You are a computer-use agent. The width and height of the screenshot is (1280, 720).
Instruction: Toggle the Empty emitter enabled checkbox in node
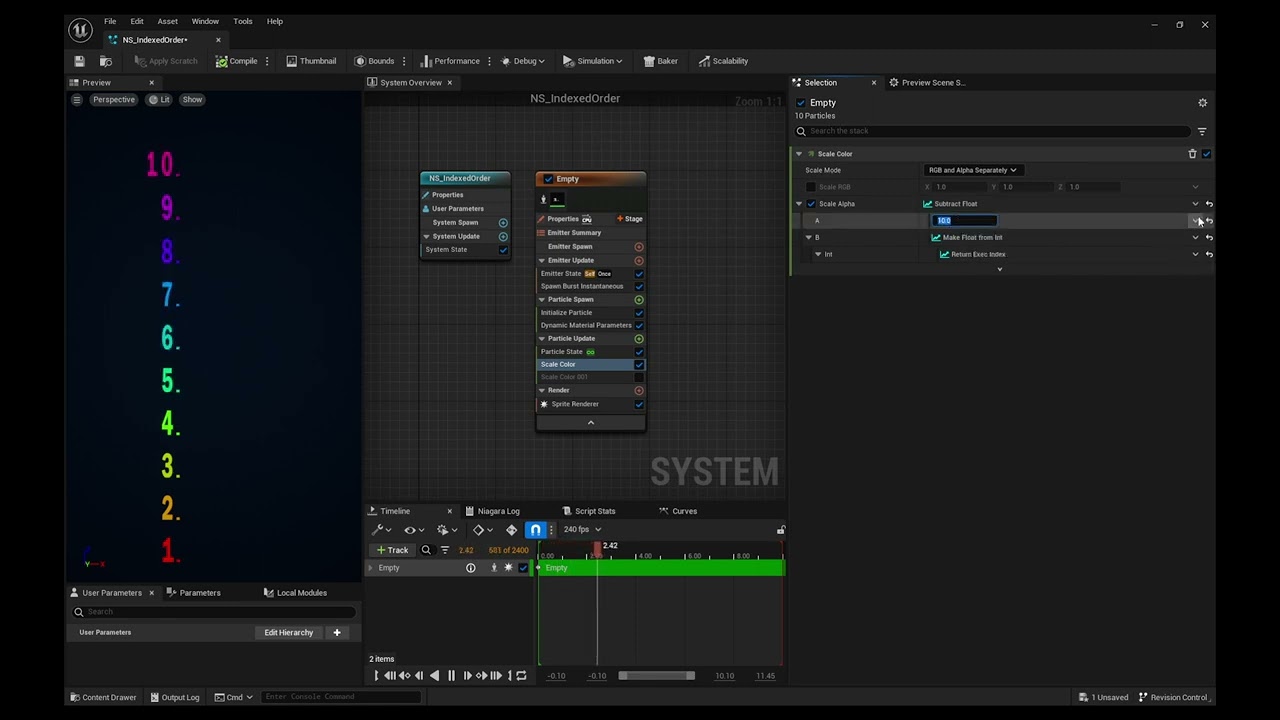(548, 179)
